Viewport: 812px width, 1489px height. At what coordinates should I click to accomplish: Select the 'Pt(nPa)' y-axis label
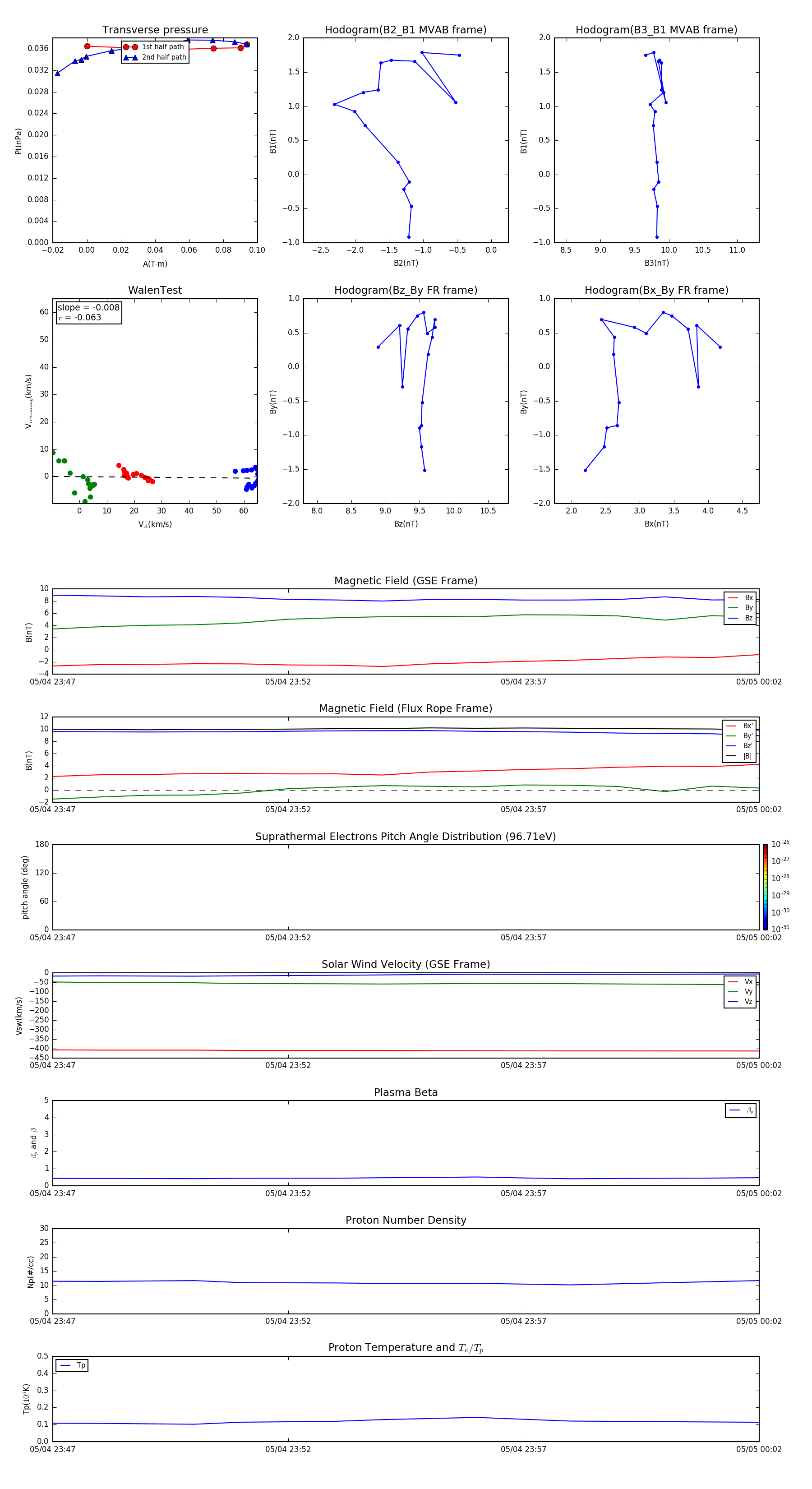click(18, 141)
